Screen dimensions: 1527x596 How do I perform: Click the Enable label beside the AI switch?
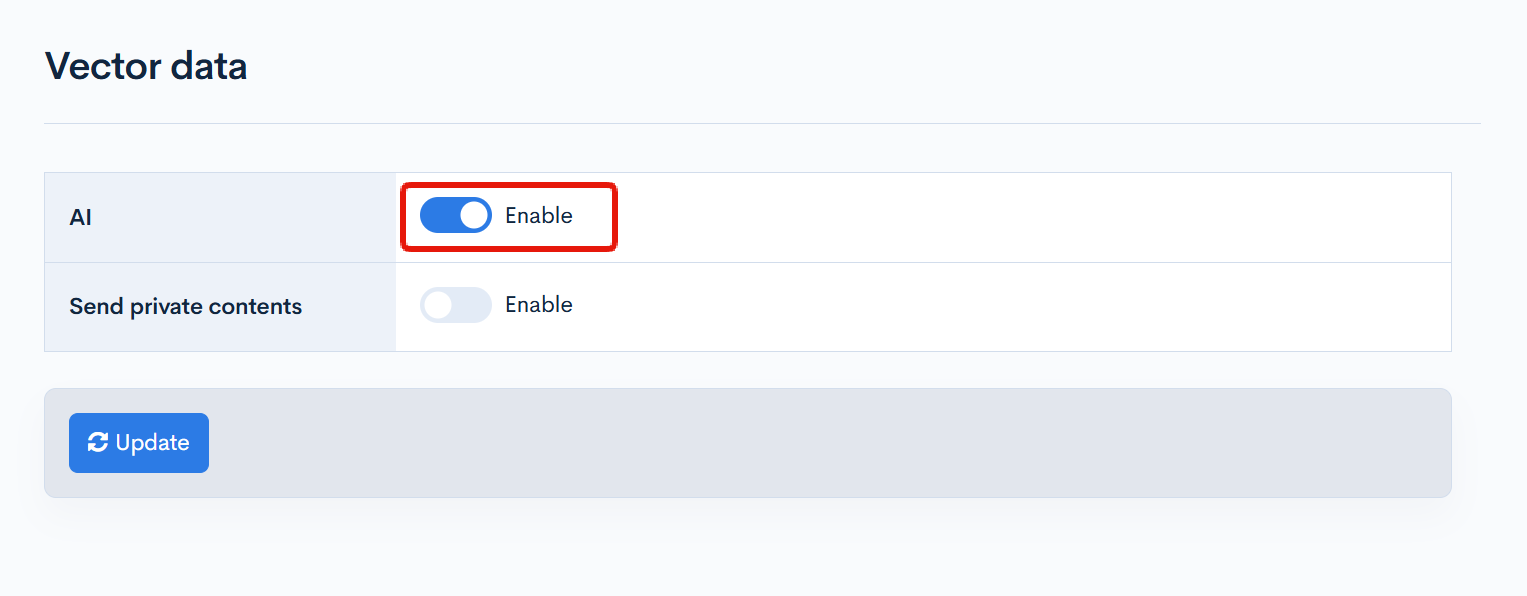[x=539, y=216]
